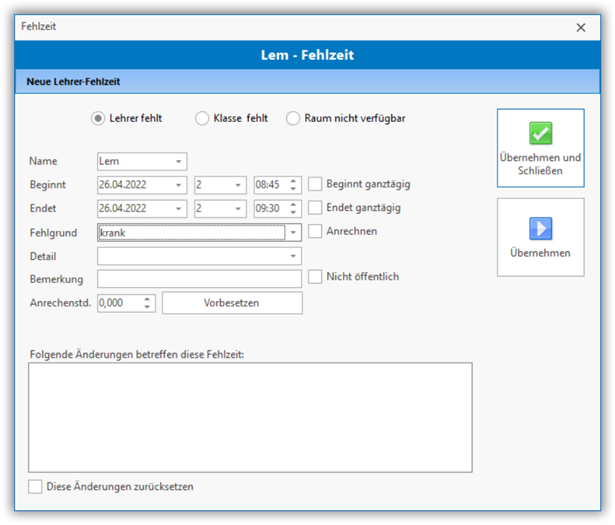Select Raum nicht verfügbar radio button

tap(293, 118)
